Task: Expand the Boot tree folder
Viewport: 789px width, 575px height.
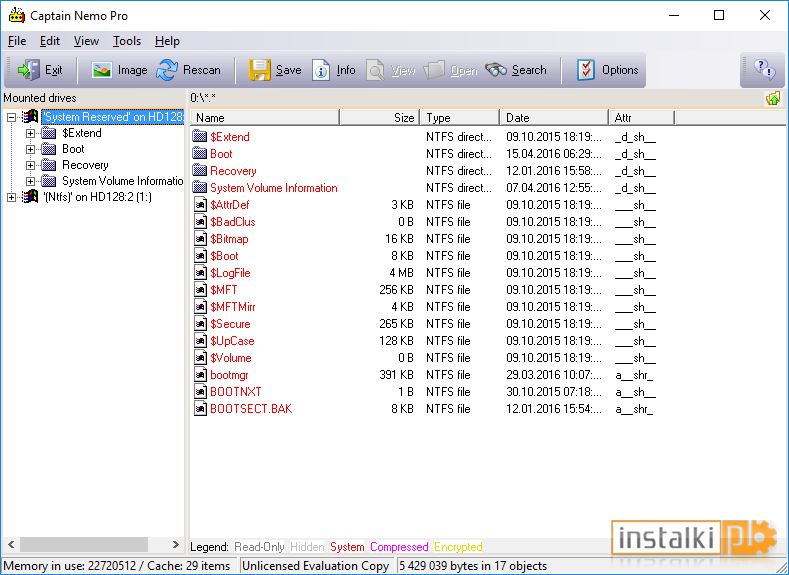Action: (x=31, y=149)
